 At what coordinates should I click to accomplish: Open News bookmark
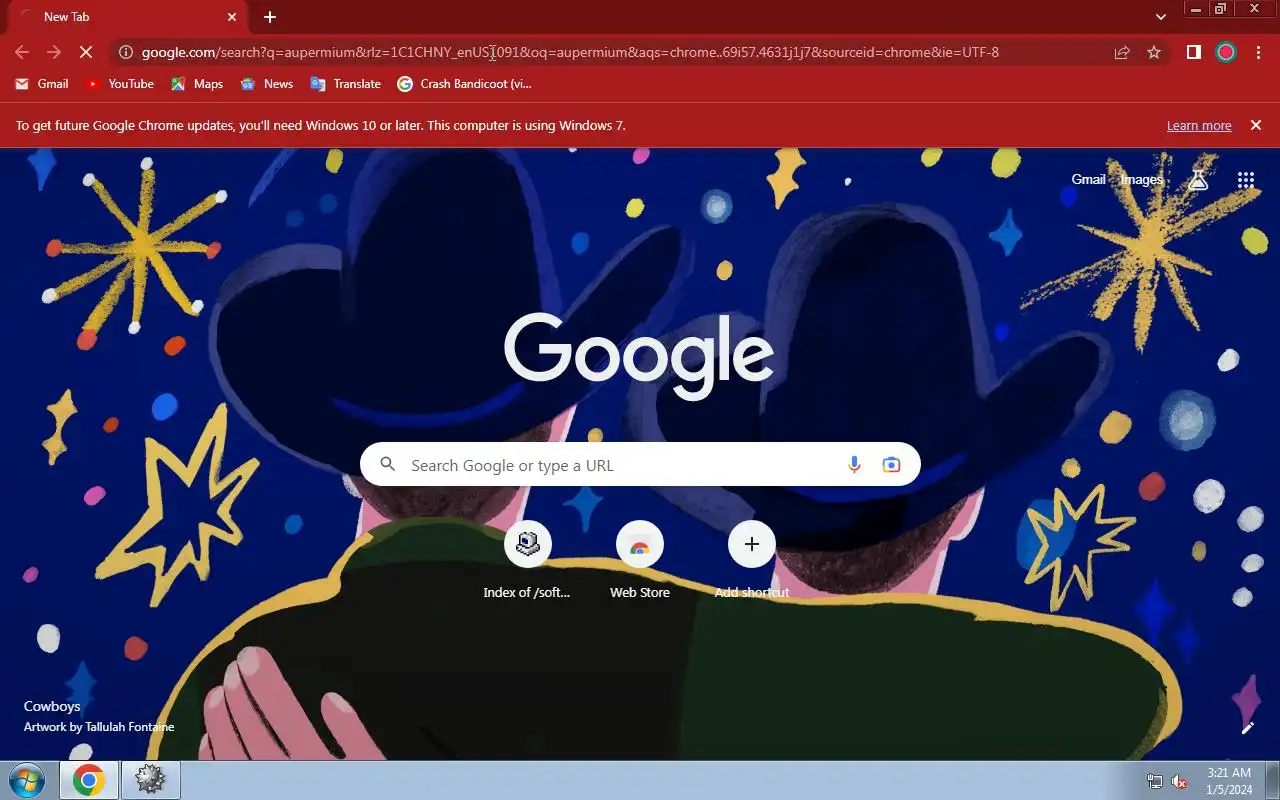267,84
